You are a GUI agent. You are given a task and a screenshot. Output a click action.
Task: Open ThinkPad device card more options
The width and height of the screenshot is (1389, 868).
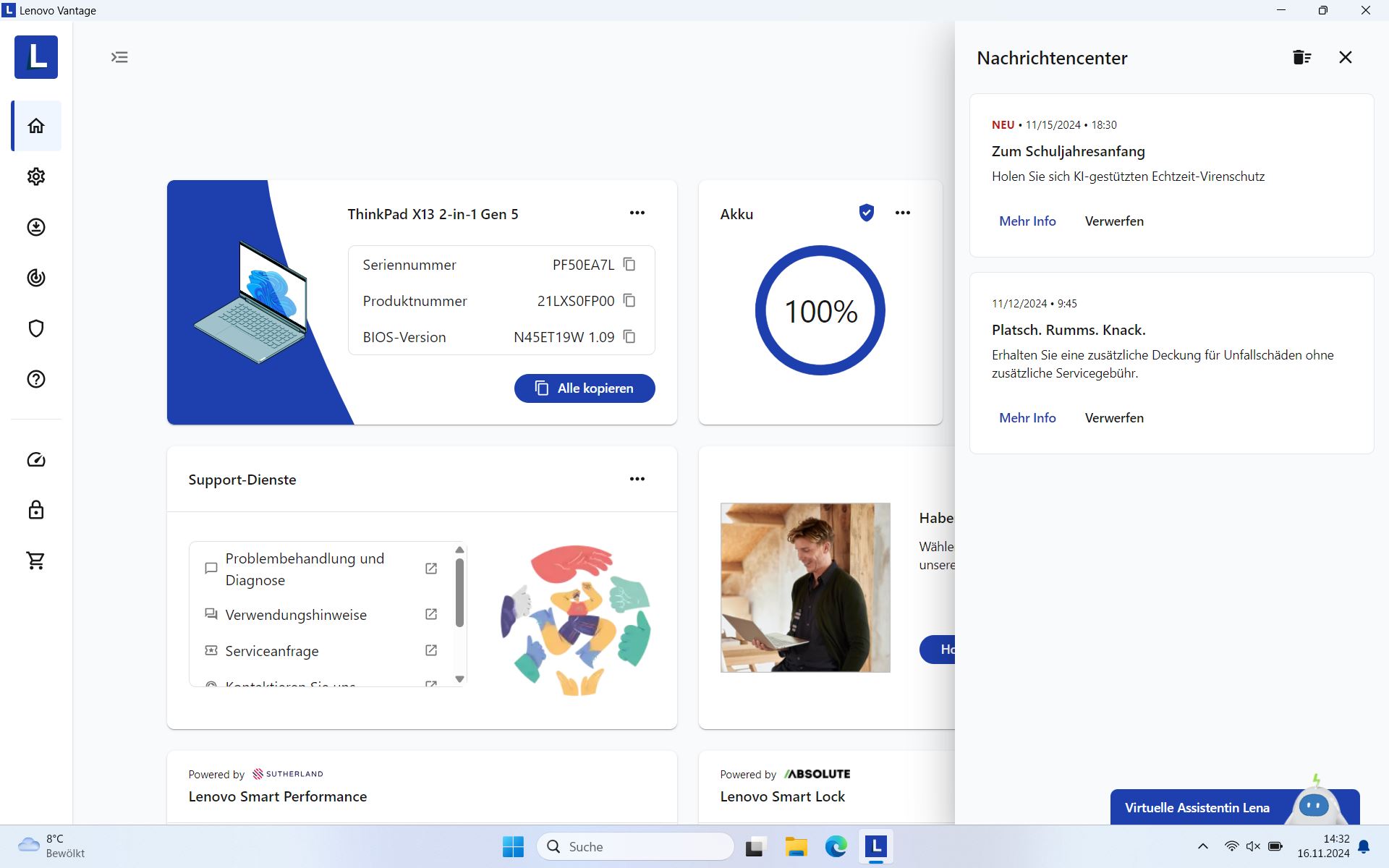tap(637, 213)
